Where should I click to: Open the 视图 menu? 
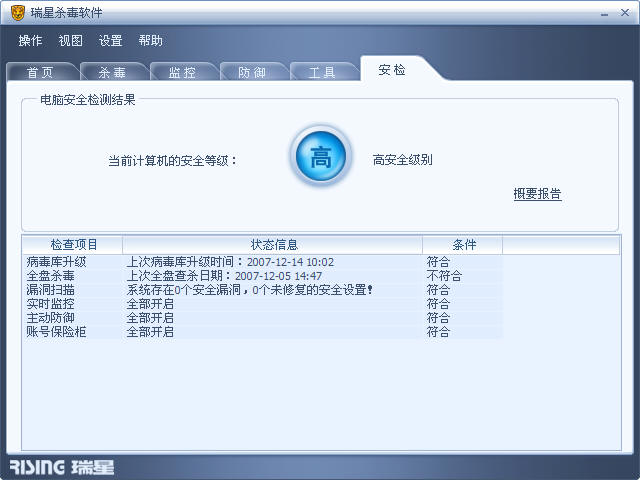[x=70, y=40]
